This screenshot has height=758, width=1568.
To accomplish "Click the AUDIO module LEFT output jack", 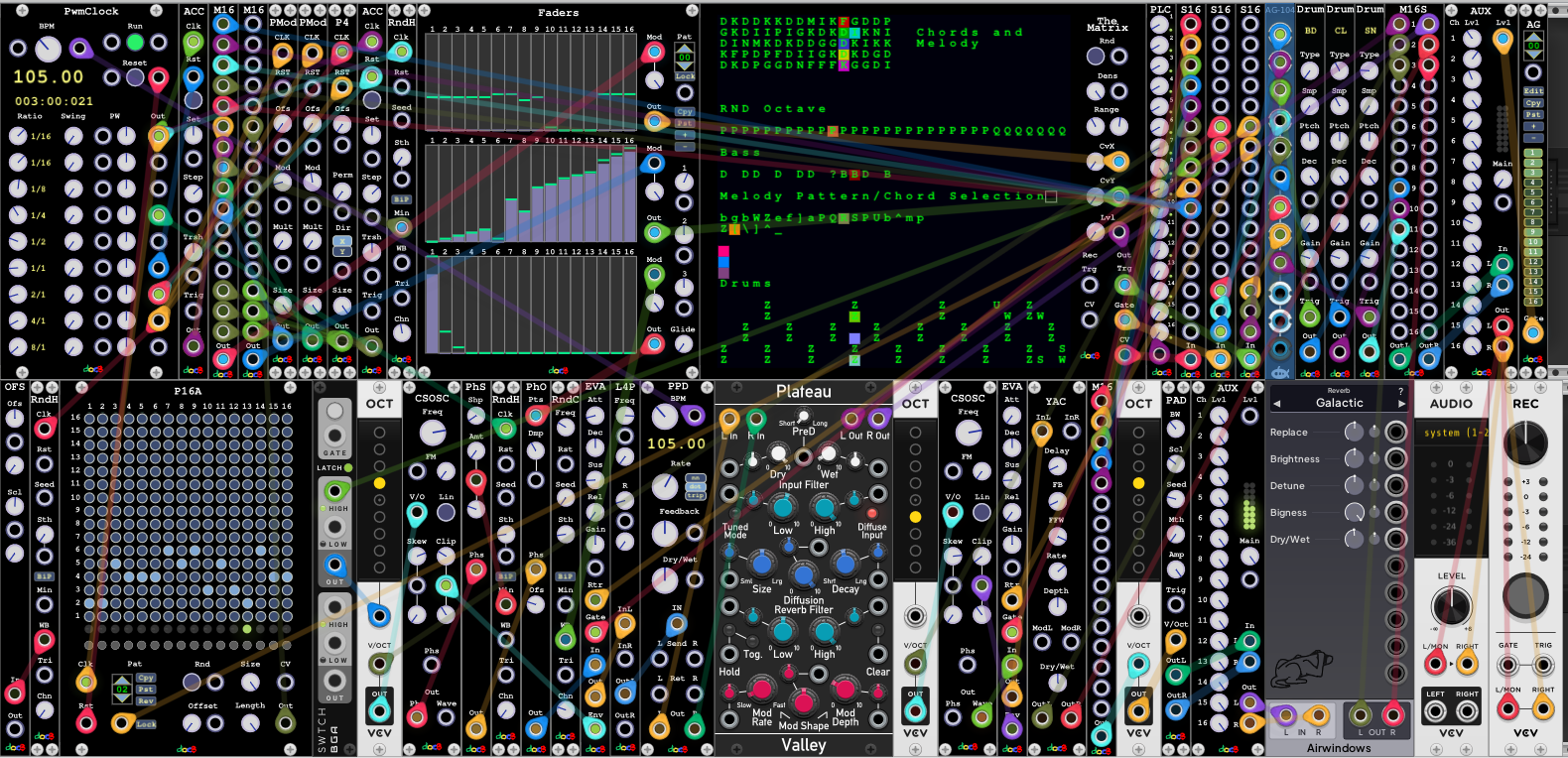I will pyautogui.click(x=1435, y=709).
